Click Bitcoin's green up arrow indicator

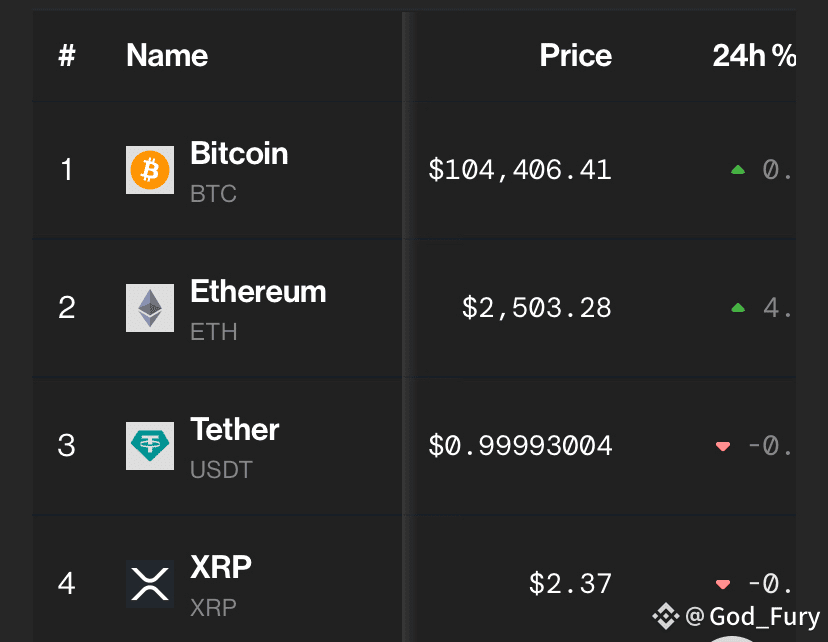pos(738,171)
